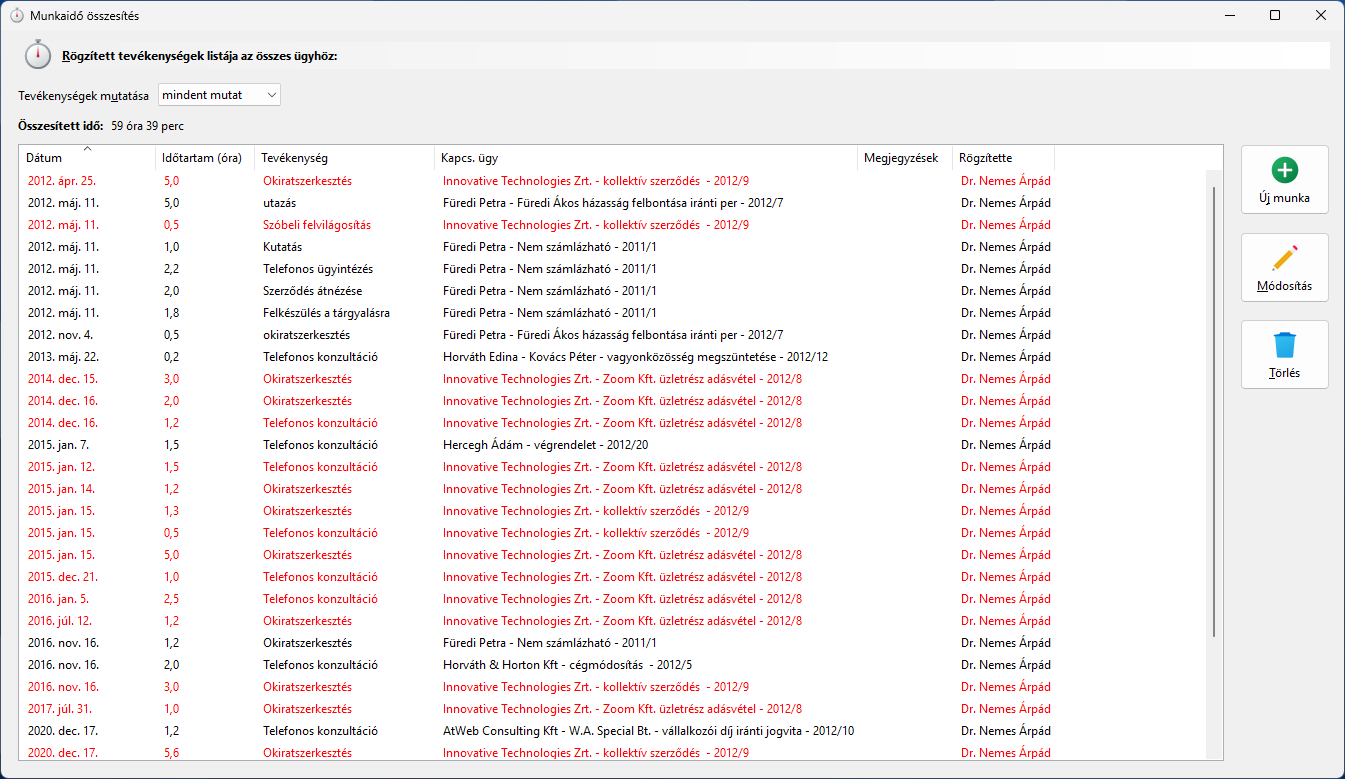The height and width of the screenshot is (779, 1345).
Task: Select the 2014. dec. 16. Okiratszerkesztés row date
Action: coord(63,401)
